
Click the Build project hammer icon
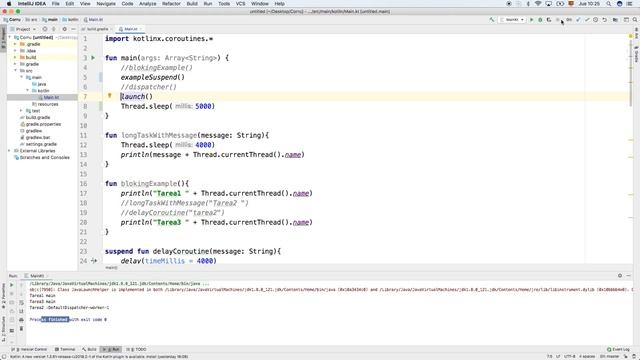(x=492, y=20)
